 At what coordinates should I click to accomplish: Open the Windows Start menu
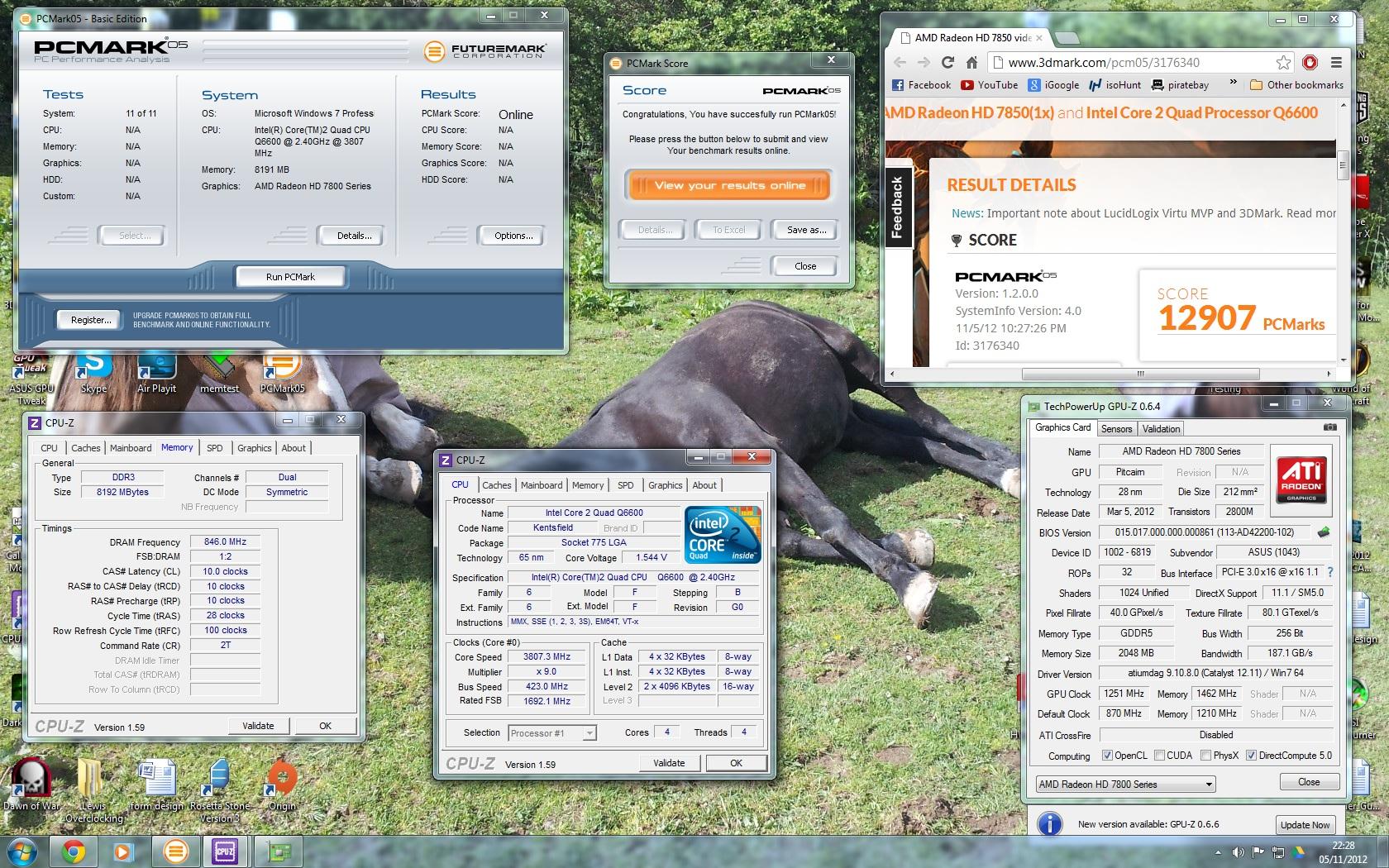pyautogui.click(x=22, y=851)
